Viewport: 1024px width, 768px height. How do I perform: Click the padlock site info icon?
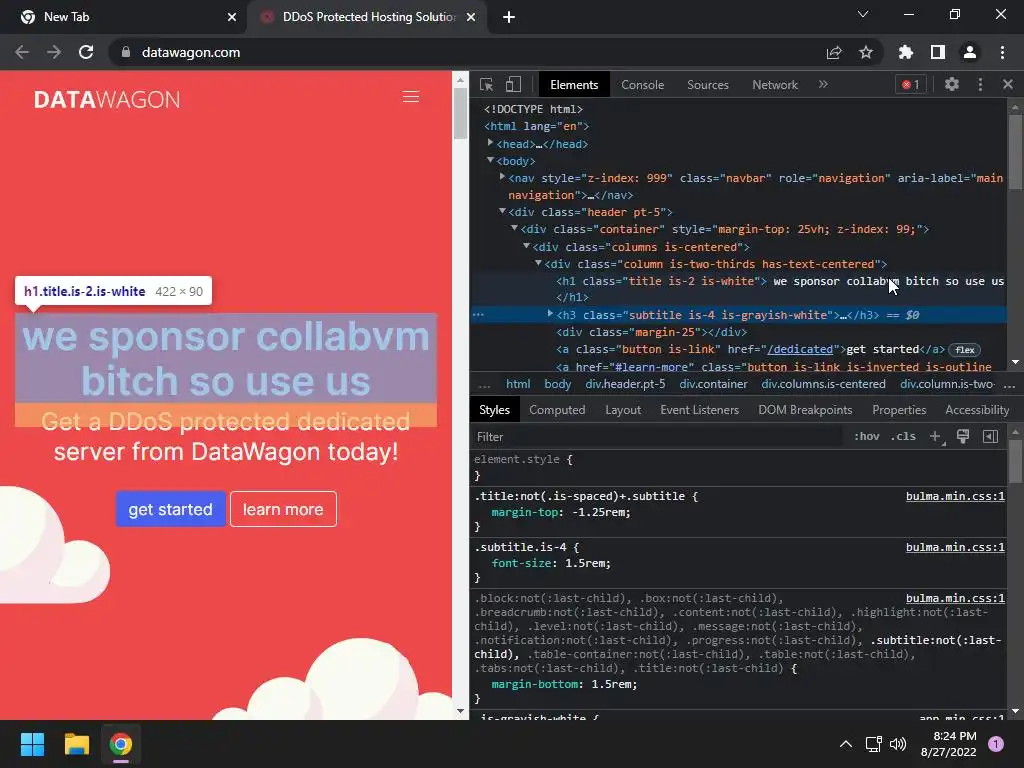pos(126,52)
